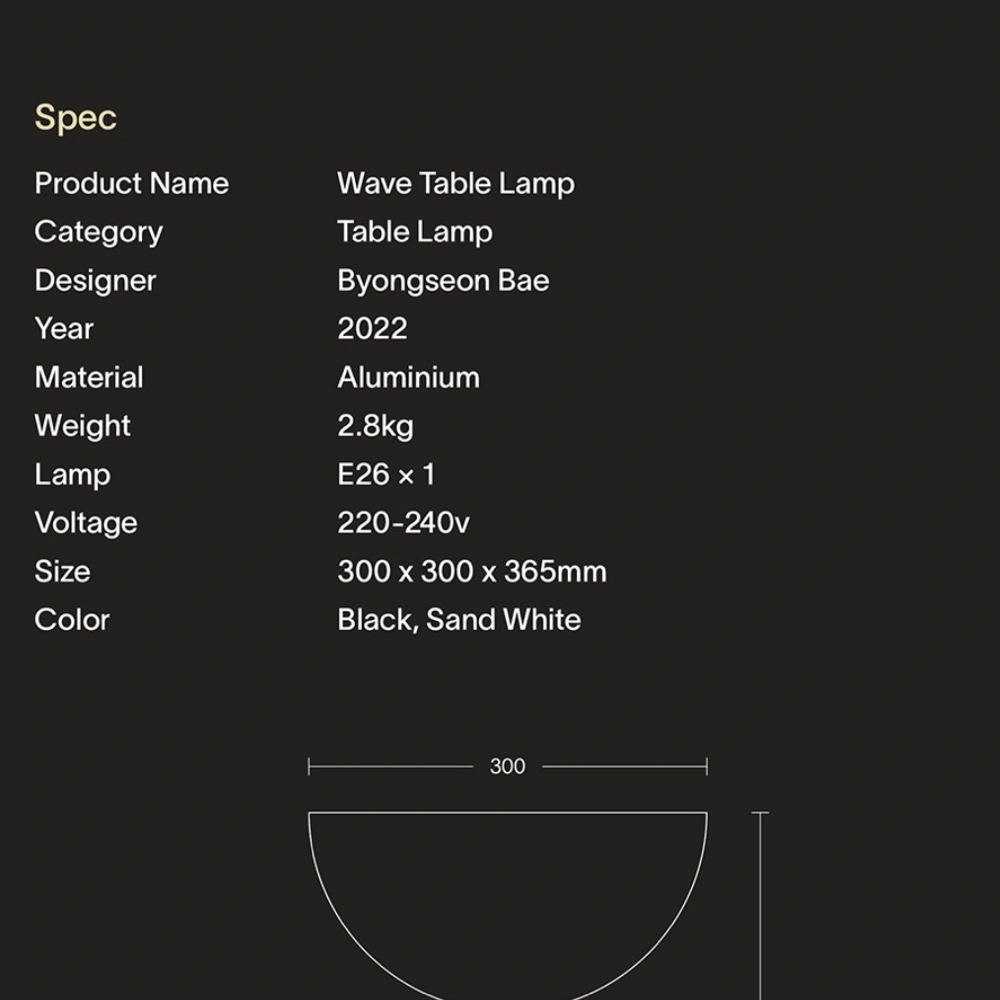Click the Color label
Screen dimensions: 1000x1000
72,620
